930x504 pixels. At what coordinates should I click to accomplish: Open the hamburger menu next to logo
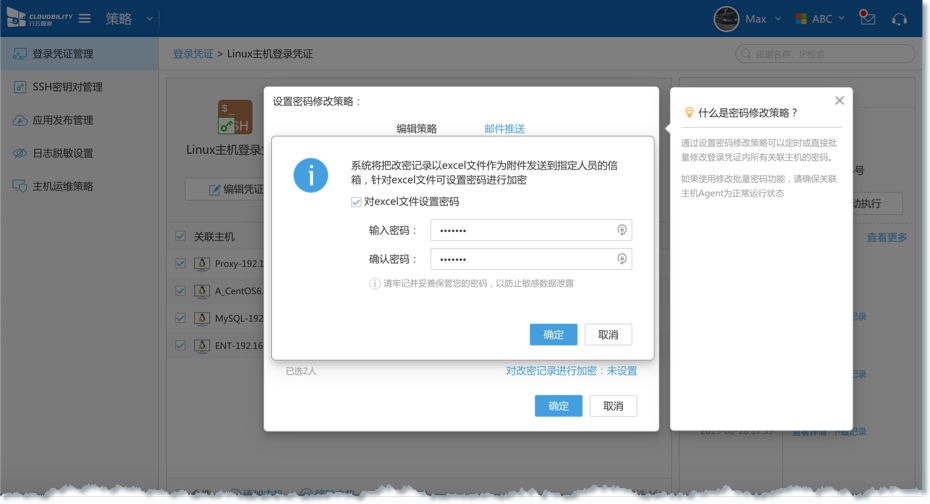point(85,18)
